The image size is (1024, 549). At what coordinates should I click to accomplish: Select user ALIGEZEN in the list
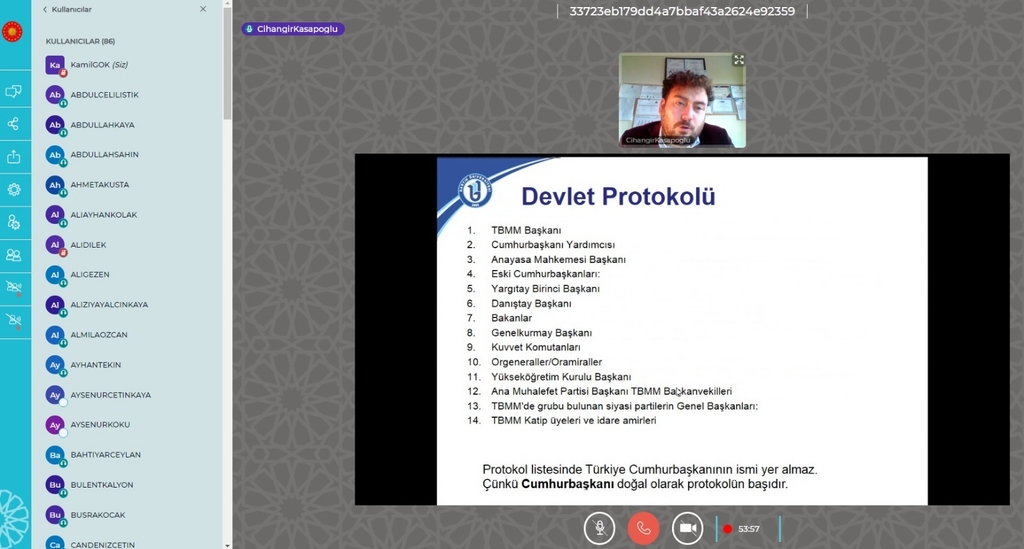coord(90,275)
